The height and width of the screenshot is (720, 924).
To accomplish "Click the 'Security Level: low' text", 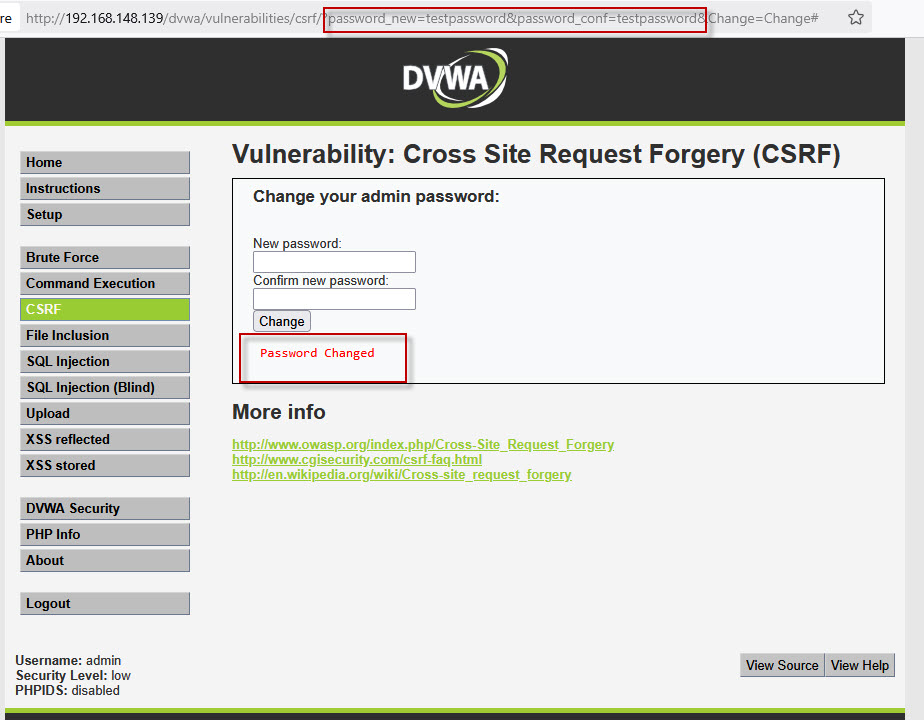I will point(73,675).
